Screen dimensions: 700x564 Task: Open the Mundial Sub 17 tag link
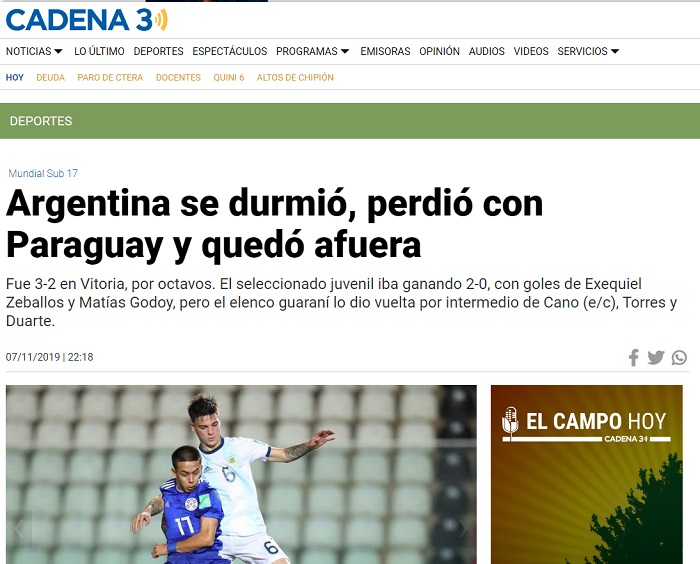(43, 173)
